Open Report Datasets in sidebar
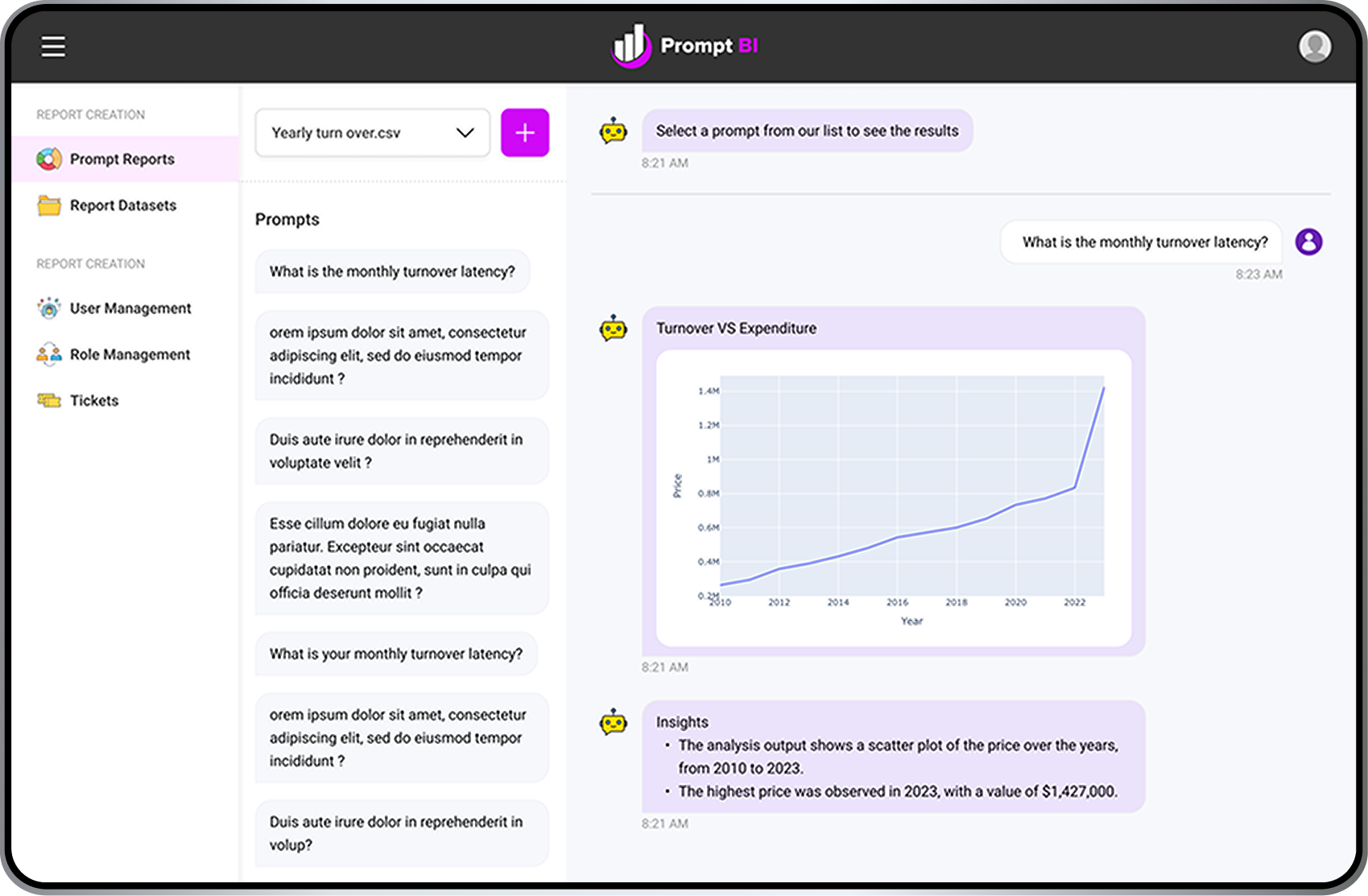The image size is (1368, 896). point(125,205)
